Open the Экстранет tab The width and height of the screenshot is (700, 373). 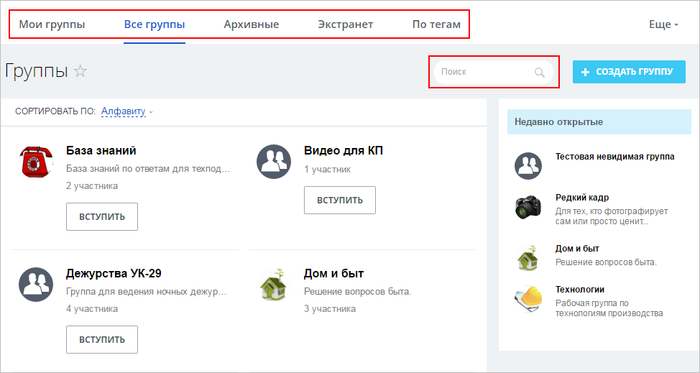[346, 24]
